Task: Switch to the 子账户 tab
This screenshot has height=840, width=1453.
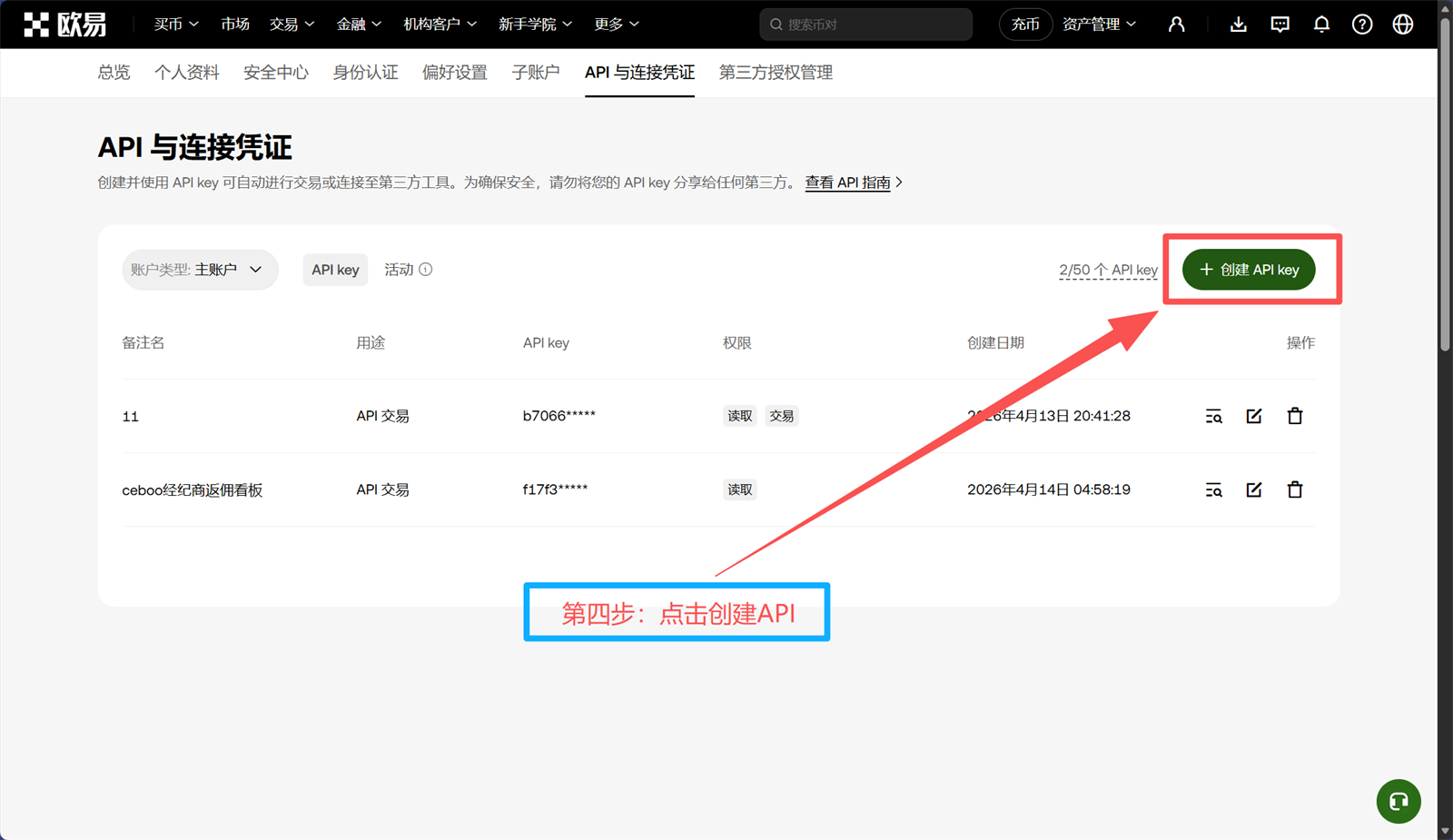Action: [536, 73]
